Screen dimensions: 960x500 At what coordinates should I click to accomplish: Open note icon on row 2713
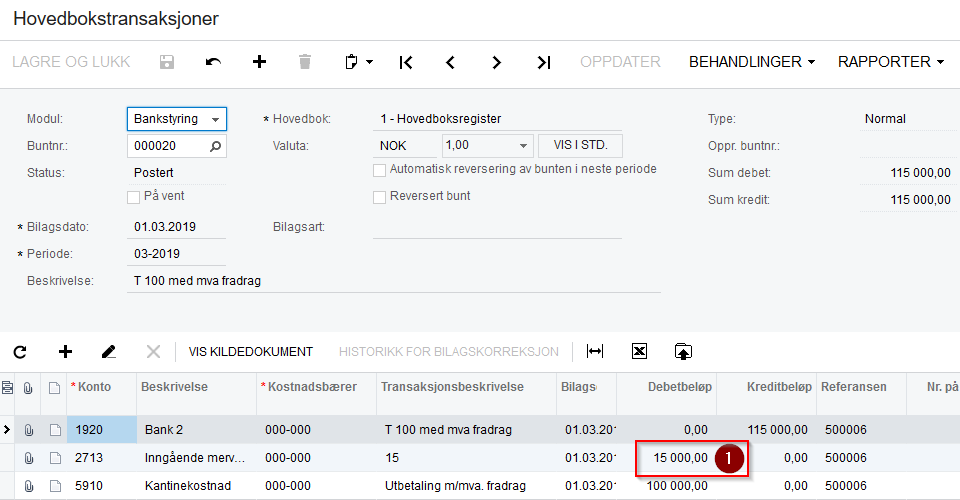pos(55,458)
